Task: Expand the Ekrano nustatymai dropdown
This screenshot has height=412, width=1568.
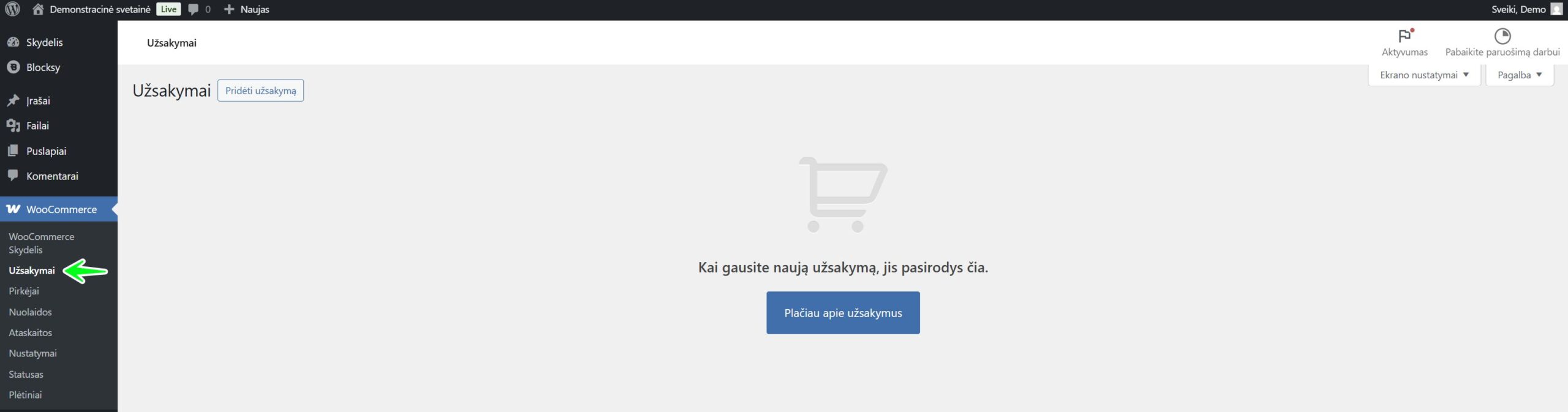Action: pos(1424,75)
